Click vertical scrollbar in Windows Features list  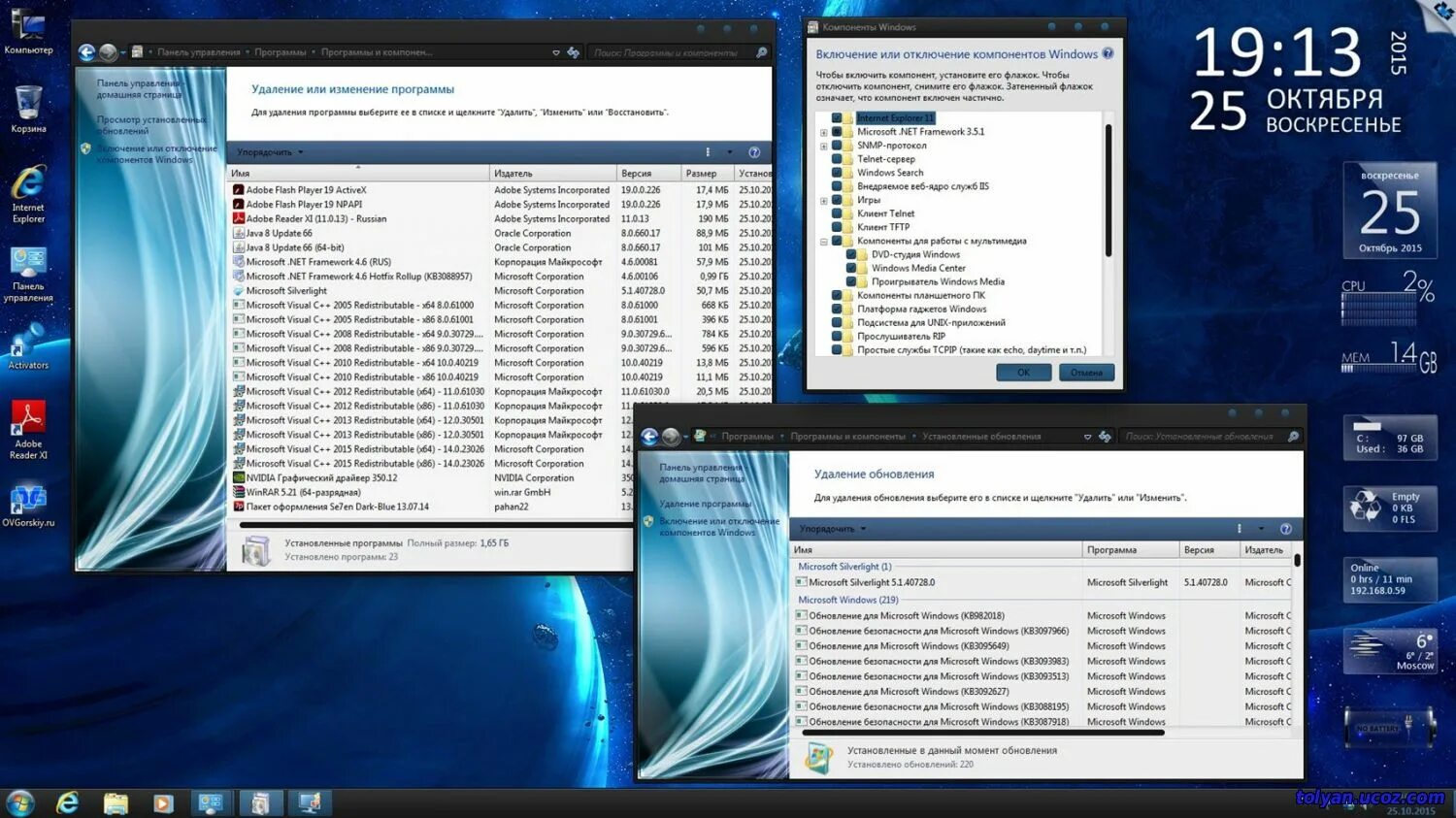click(x=1109, y=189)
